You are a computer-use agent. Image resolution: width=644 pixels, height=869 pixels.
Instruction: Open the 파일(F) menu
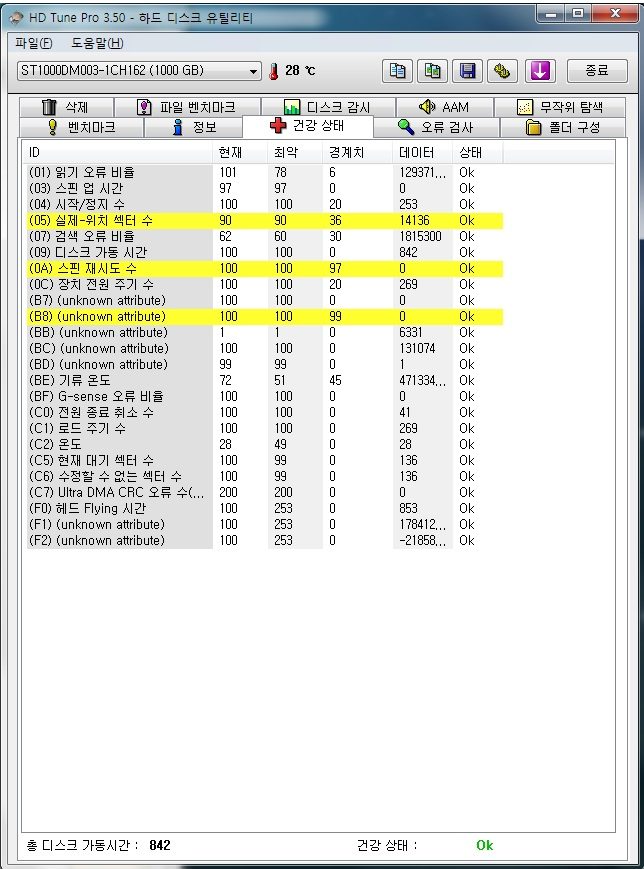pyautogui.click(x=34, y=43)
